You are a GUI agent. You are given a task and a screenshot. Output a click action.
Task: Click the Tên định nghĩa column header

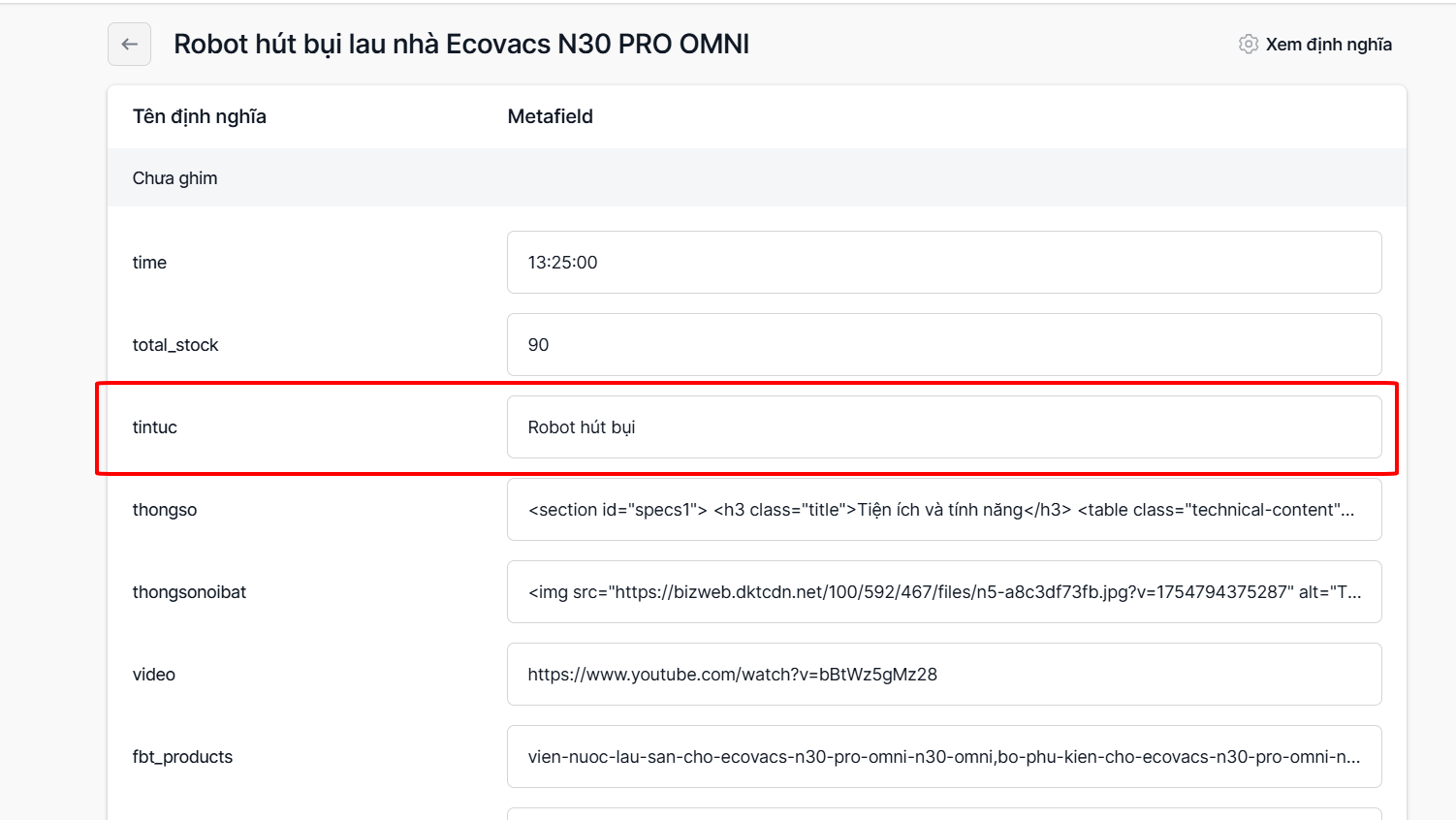(x=200, y=116)
